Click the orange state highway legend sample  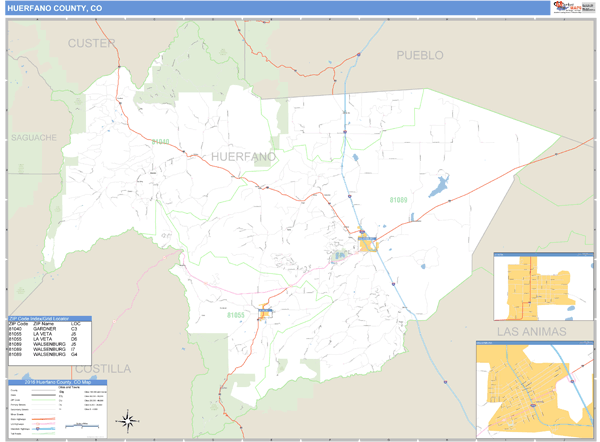44,419
